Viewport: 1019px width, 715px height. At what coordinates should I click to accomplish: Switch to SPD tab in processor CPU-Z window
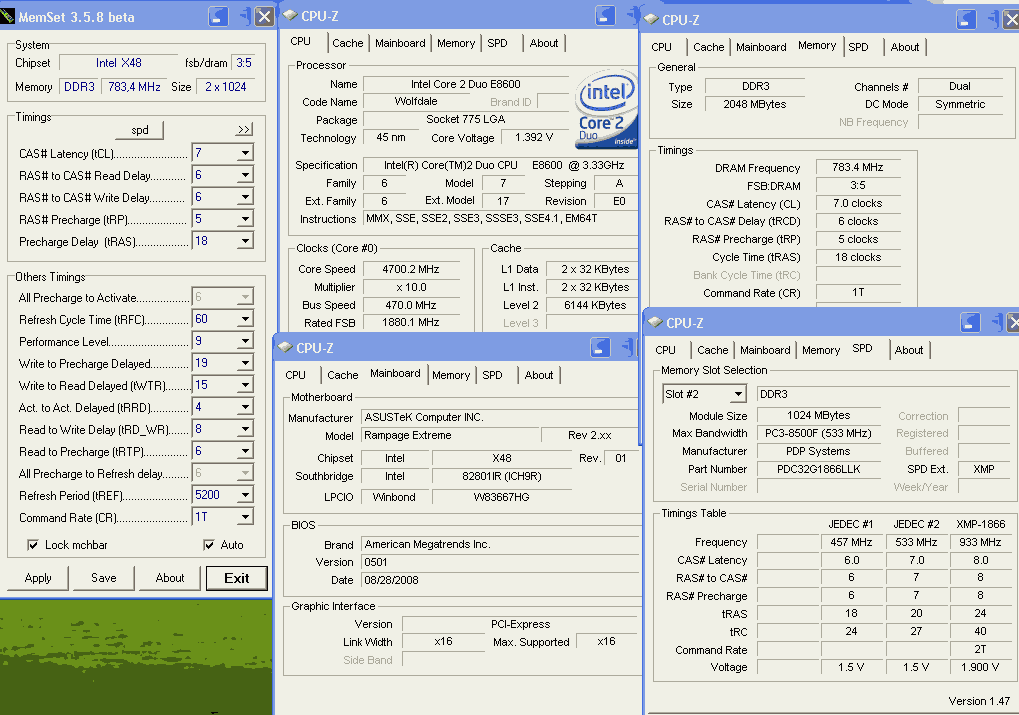tap(498, 43)
